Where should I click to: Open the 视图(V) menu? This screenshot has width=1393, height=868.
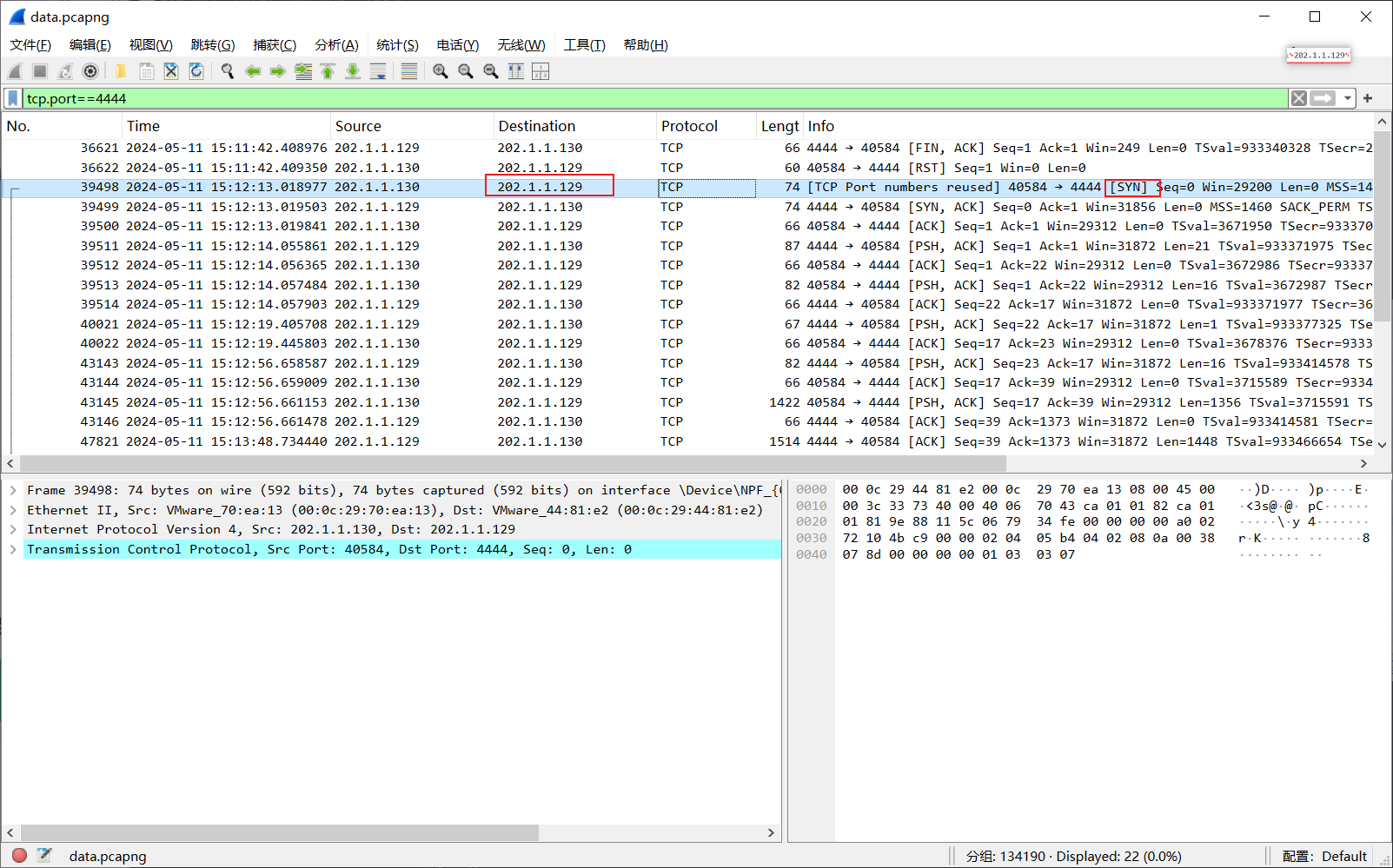click(x=150, y=45)
